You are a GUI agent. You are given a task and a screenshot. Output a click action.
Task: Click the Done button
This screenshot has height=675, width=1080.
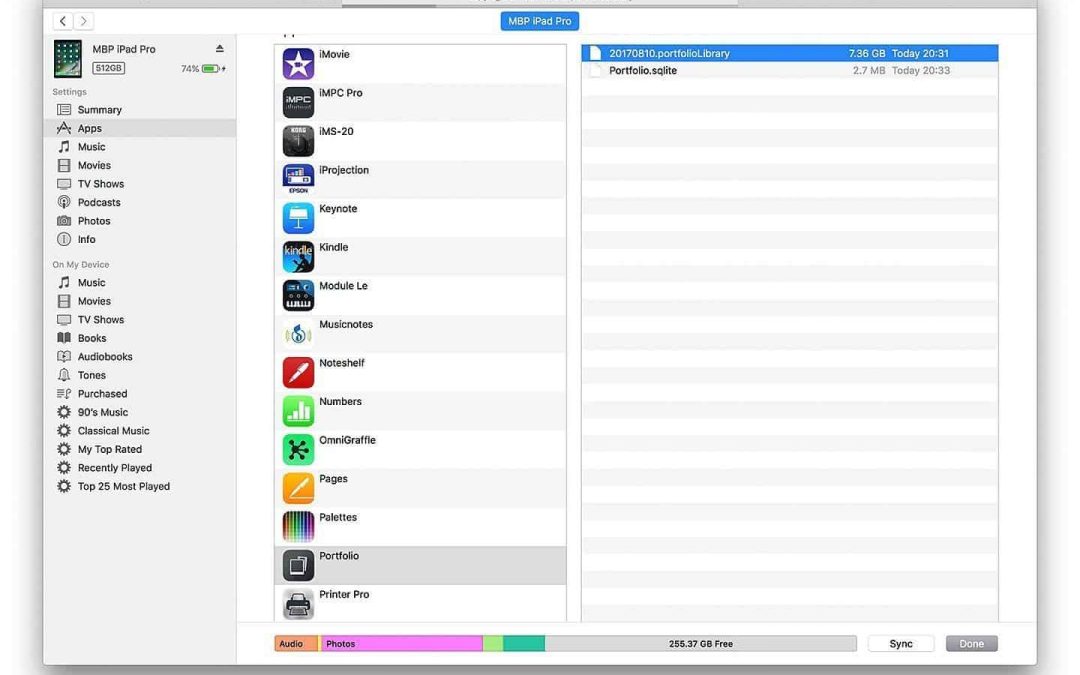click(x=971, y=644)
